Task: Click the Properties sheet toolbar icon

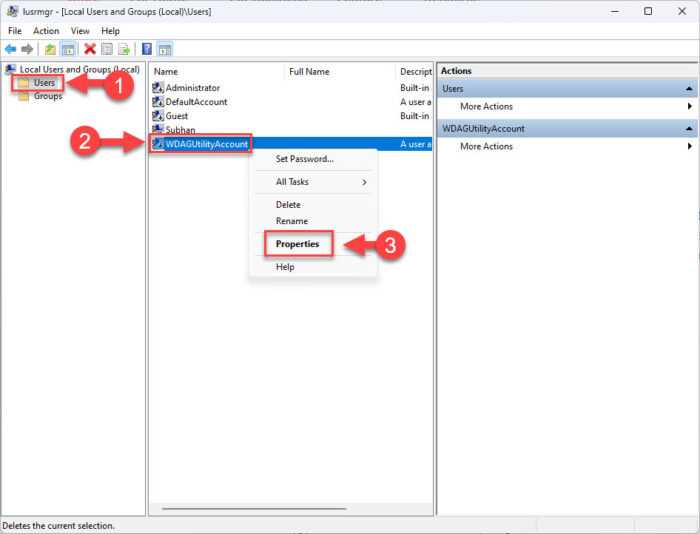Action: pyautogui.click(x=107, y=49)
